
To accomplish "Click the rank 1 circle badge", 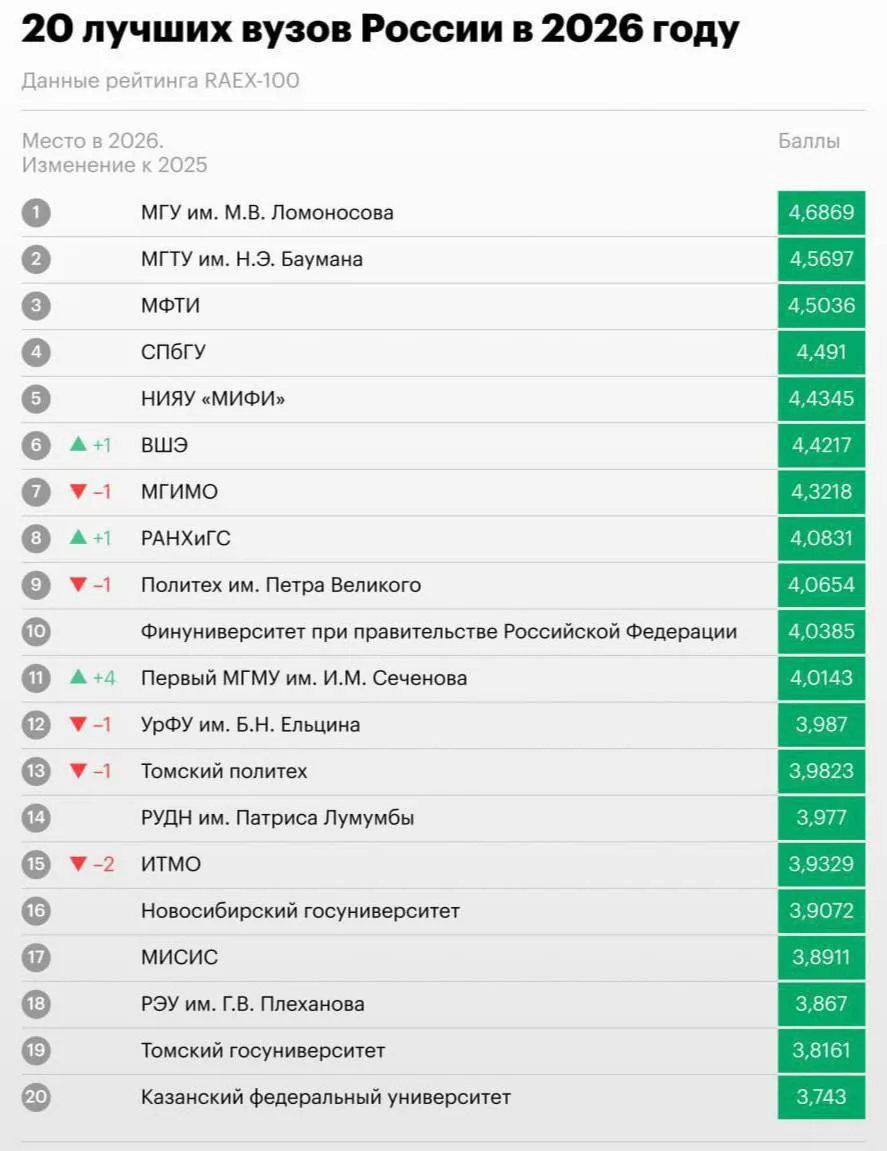I will [x=36, y=213].
